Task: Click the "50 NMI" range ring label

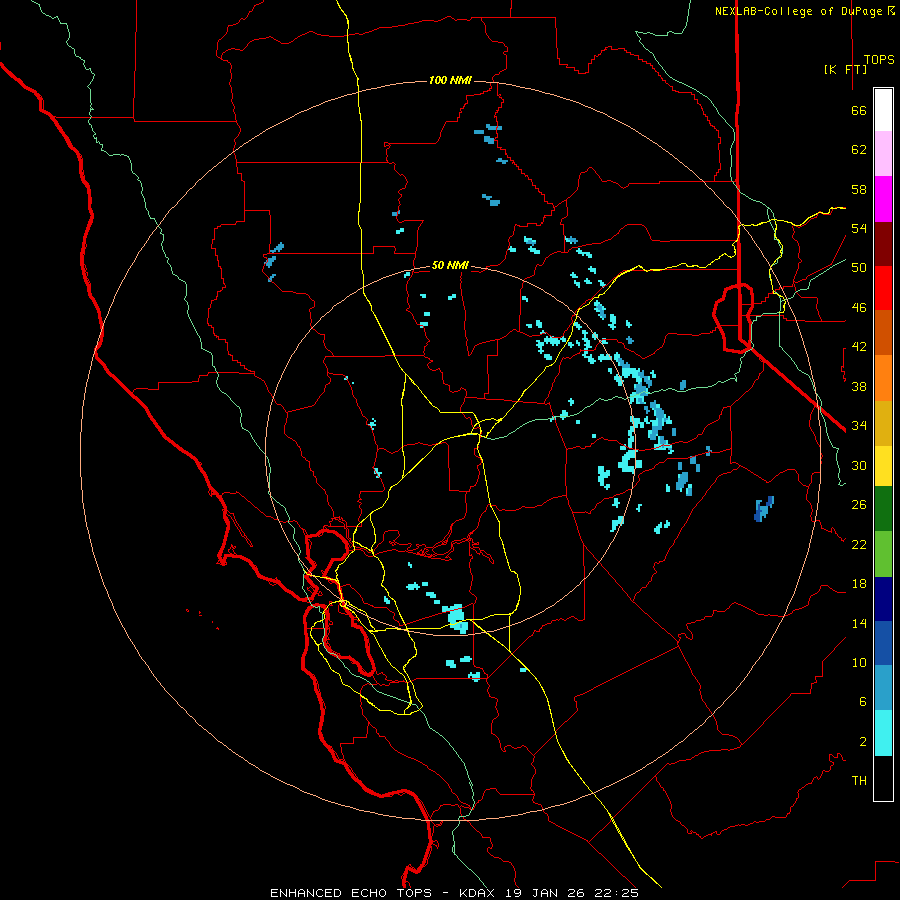Action: click(x=450, y=265)
